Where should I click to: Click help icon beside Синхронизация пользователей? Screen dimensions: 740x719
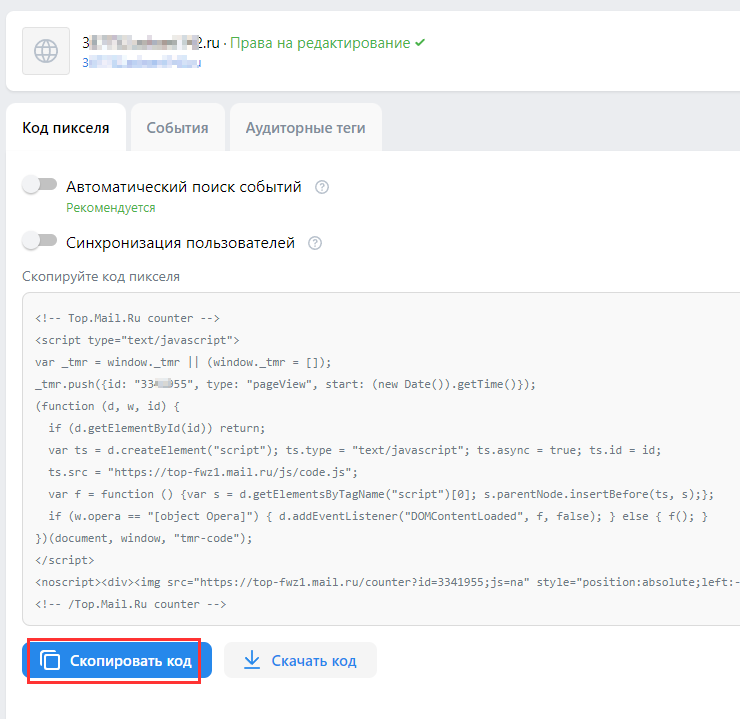[x=315, y=243]
